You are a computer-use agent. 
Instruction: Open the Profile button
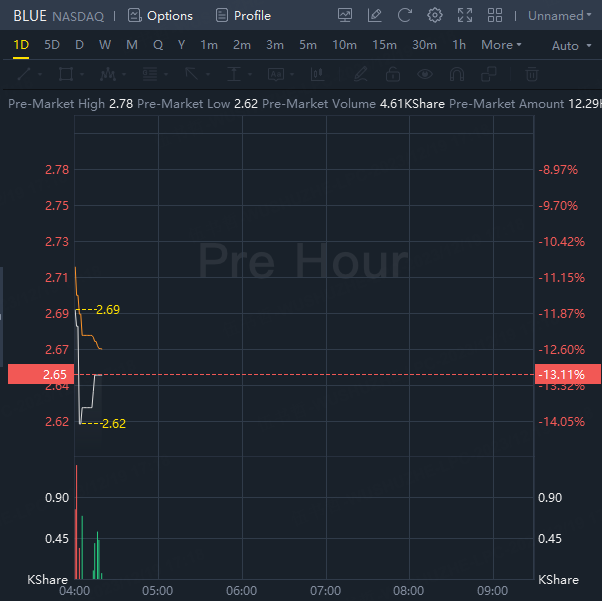243,16
